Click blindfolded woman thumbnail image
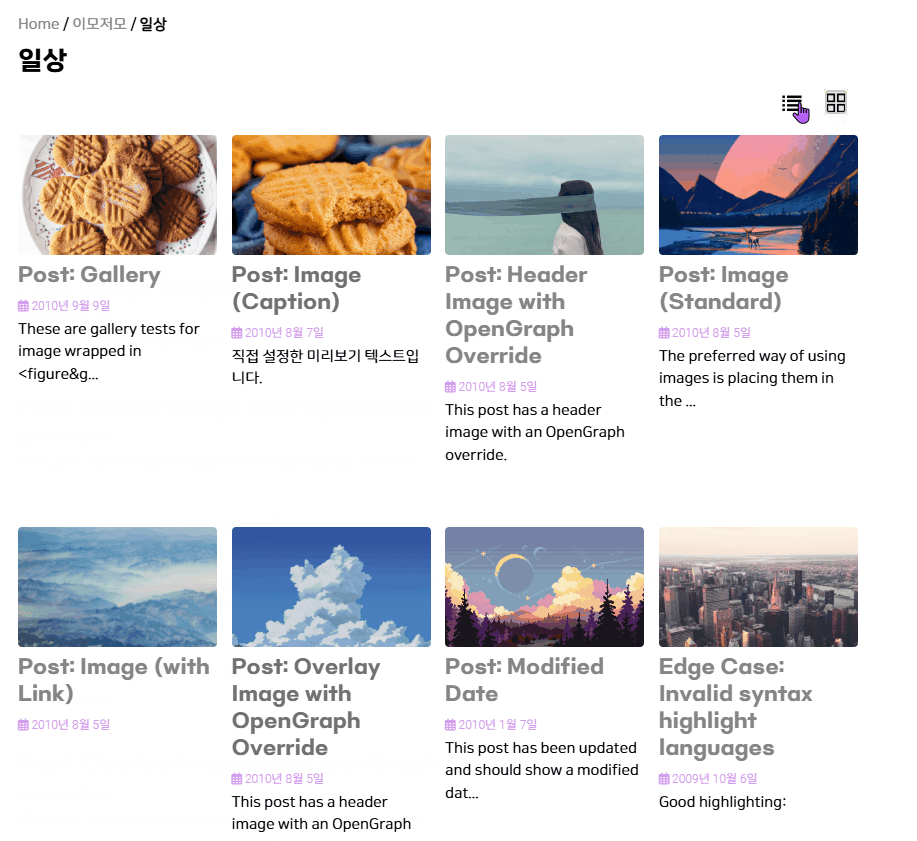Screen dimensions: 917x841 pyautogui.click(x=544, y=195)
